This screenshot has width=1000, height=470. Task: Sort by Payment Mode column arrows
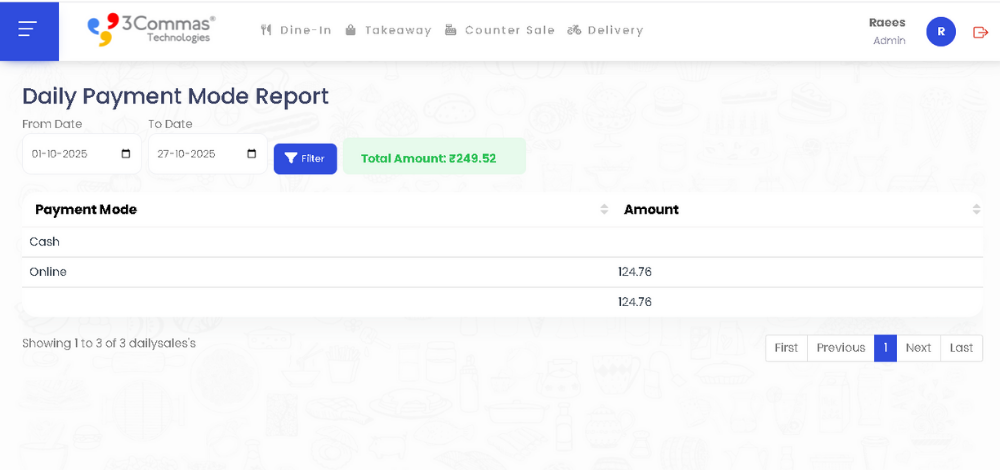pyautogui.click(x=604, y=209)
